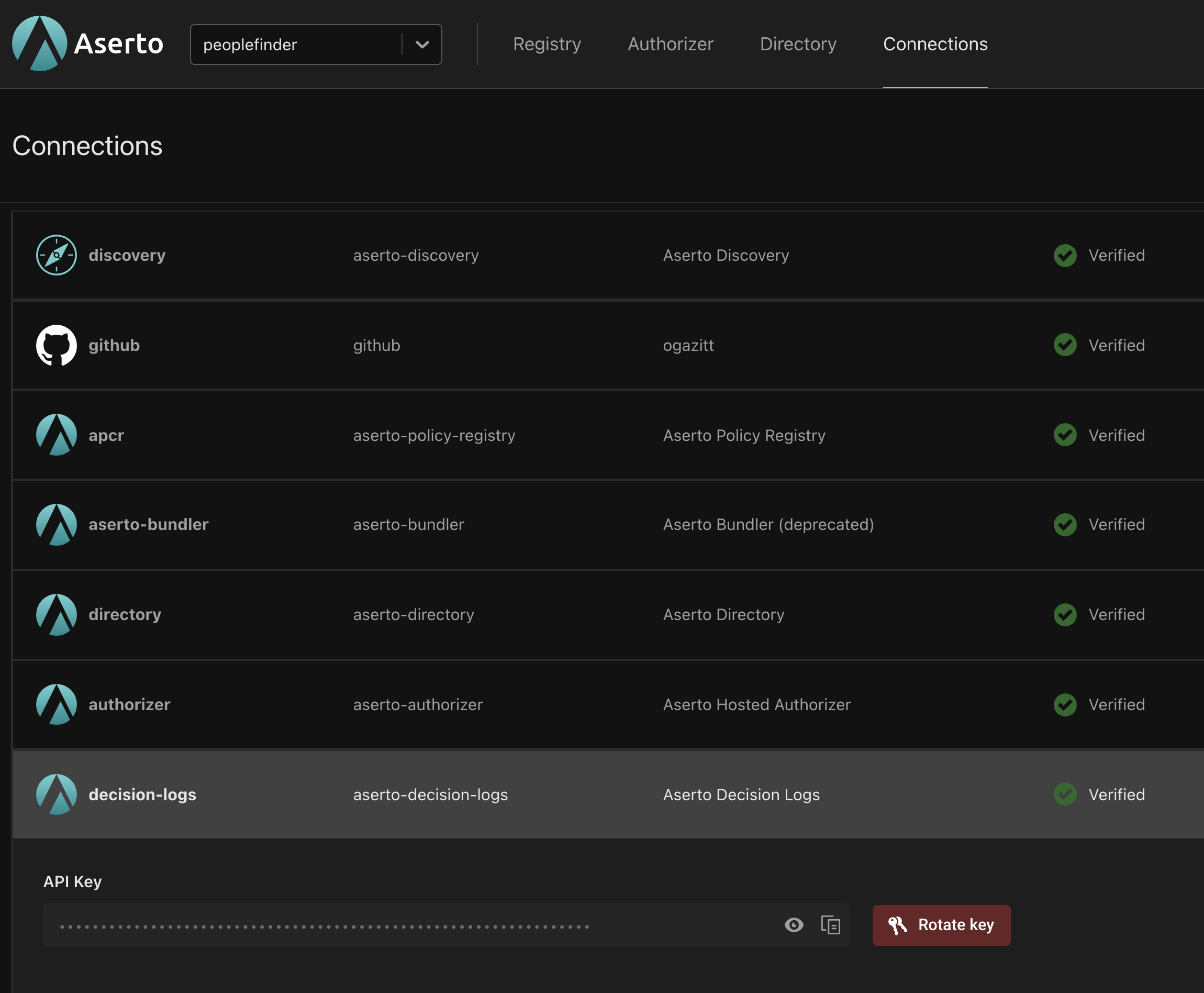
Task: Reveal the API key with eye icon
Action: tap(794, 925)
